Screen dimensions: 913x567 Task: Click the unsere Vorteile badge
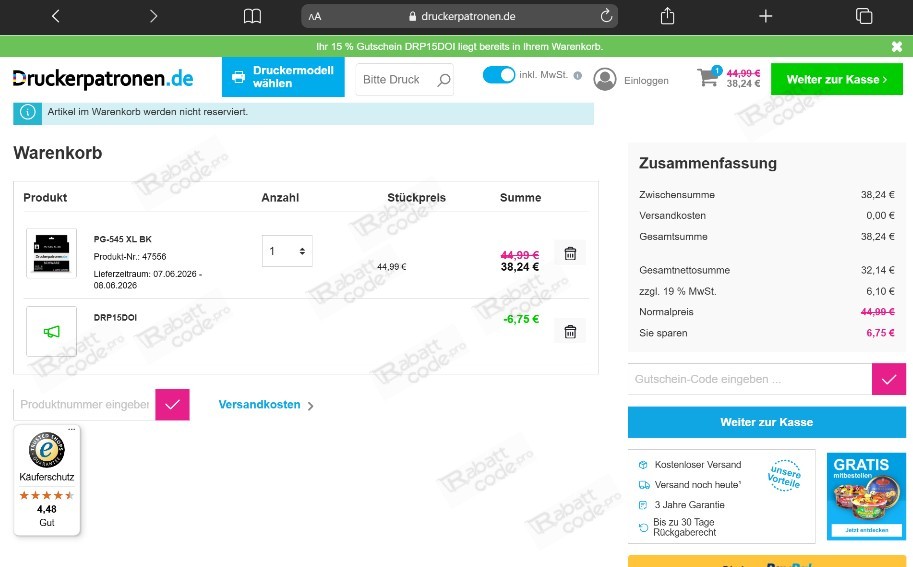784,476
